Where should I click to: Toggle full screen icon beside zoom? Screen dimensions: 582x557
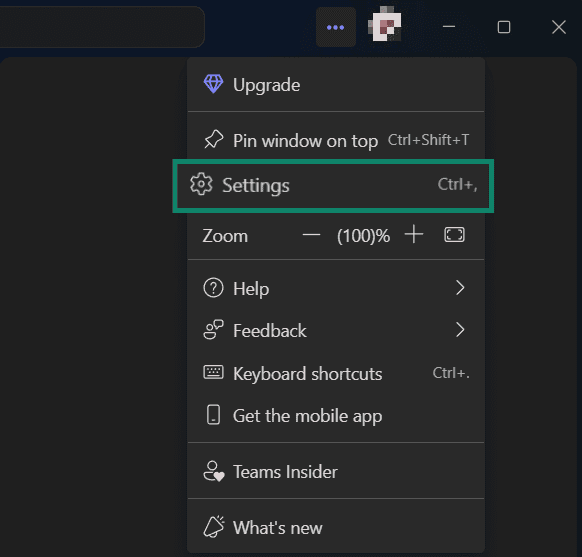tap(454, 235)
